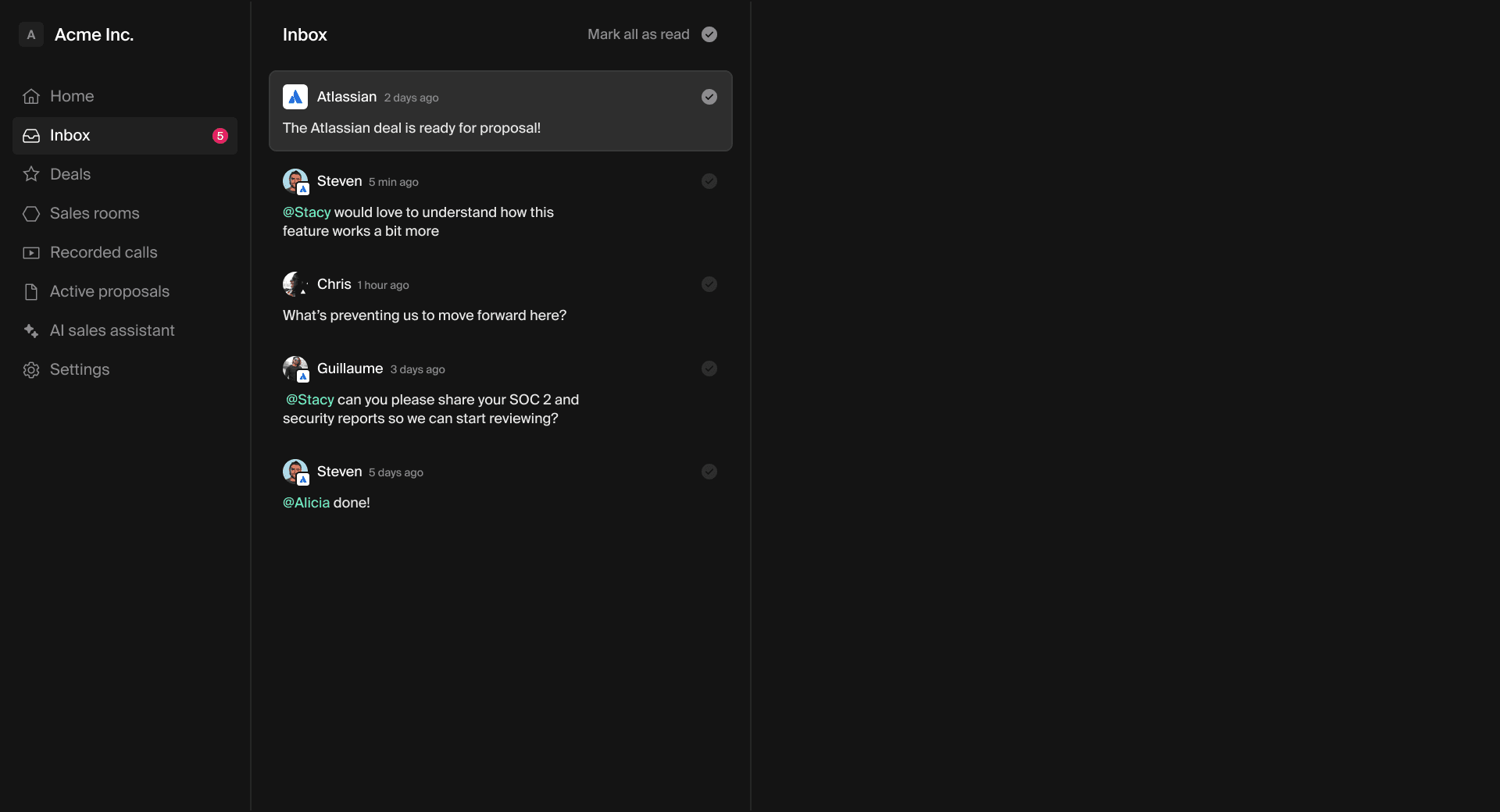1500x812 pixels.
Task: Open the Settings gear icon
Action: coord(31,369)
